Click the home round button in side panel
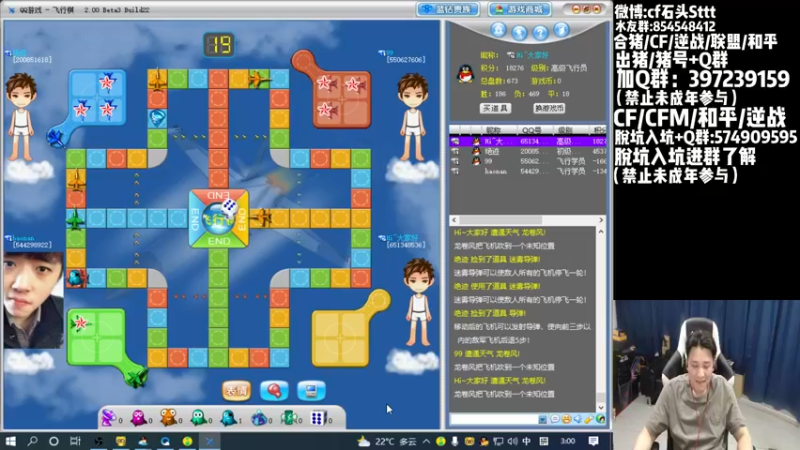The width and height of the screenshot is (800, 450). click(x=498, y=30)
